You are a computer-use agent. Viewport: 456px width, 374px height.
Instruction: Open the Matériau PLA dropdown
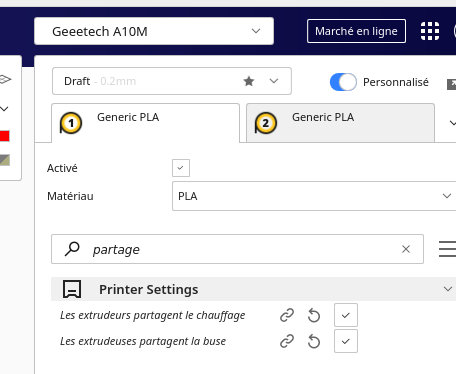coord(314,196)
